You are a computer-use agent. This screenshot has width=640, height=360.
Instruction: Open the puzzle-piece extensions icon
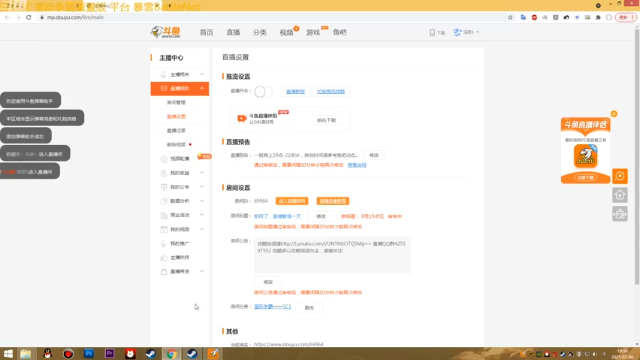point(598,17)
